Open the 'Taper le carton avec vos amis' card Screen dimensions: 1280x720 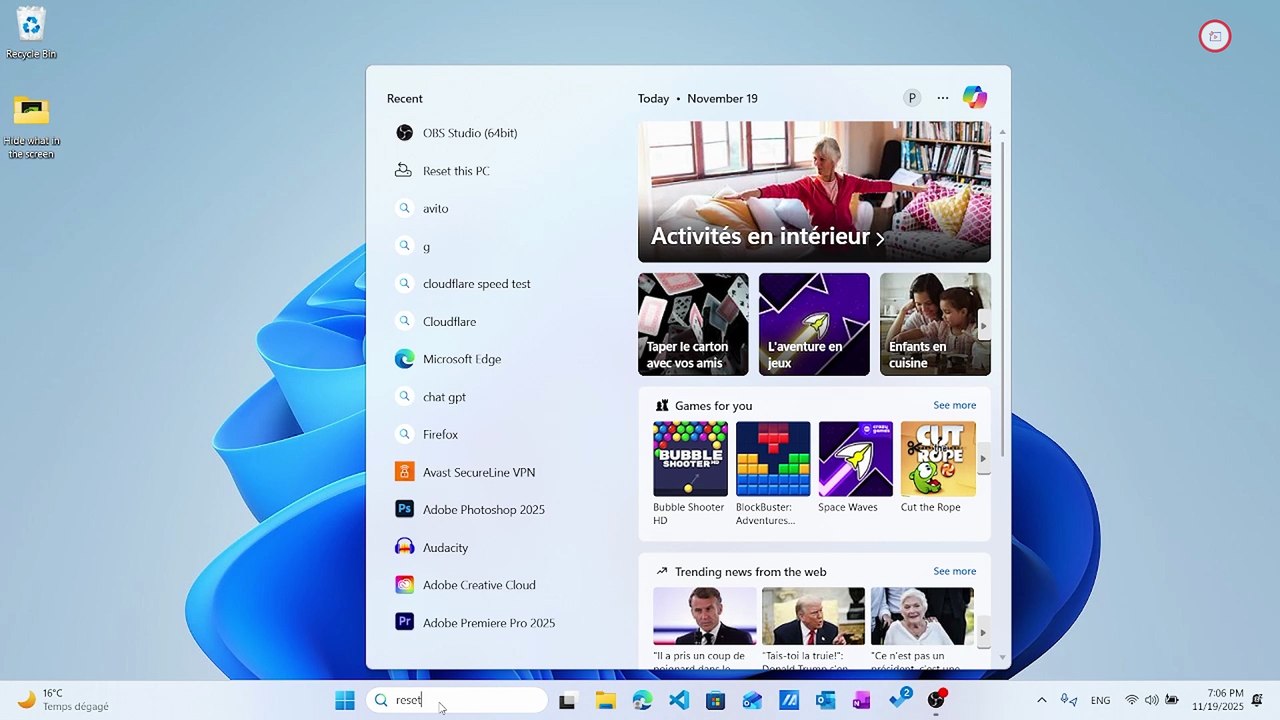[x=693, y=324]
